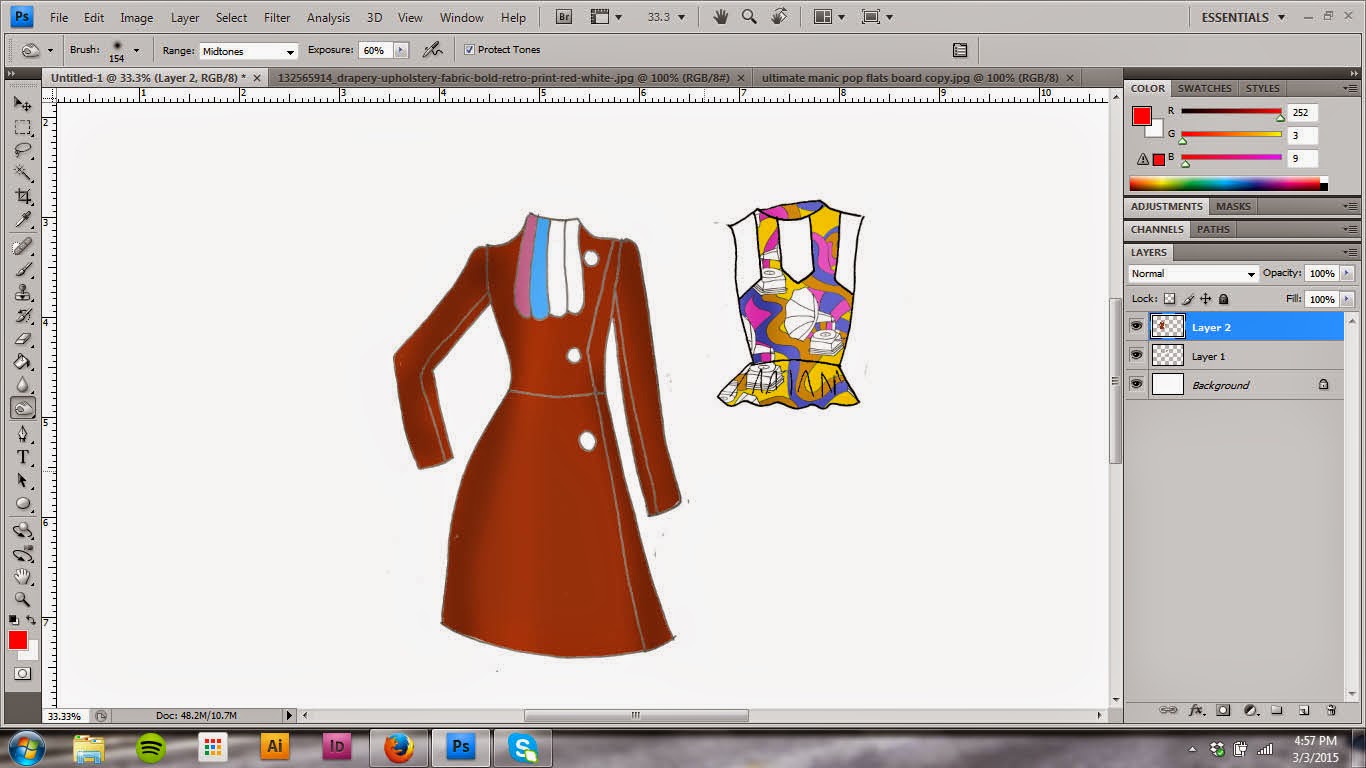Open the Normal blend mode dropdown
Screen dimensions: 1366x768
pos(1193,274)
